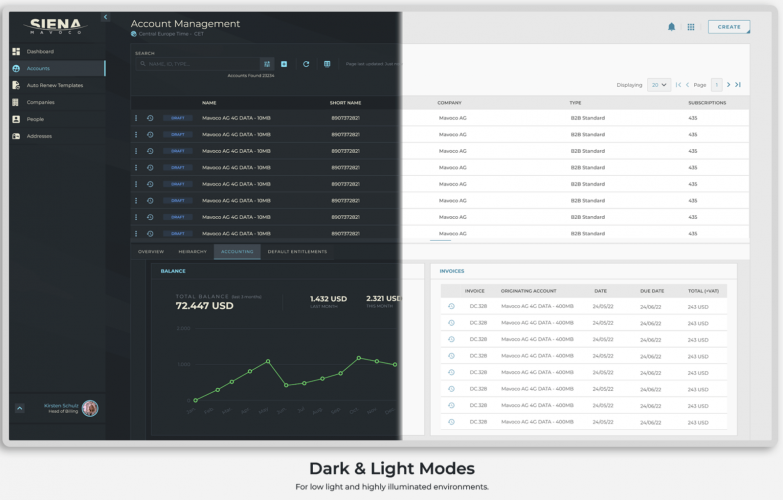Screen dimensions: 783x500
Task: Sort invoices by ORIGINATING ACCOUNT header
Action: click(x=528, y=291)
